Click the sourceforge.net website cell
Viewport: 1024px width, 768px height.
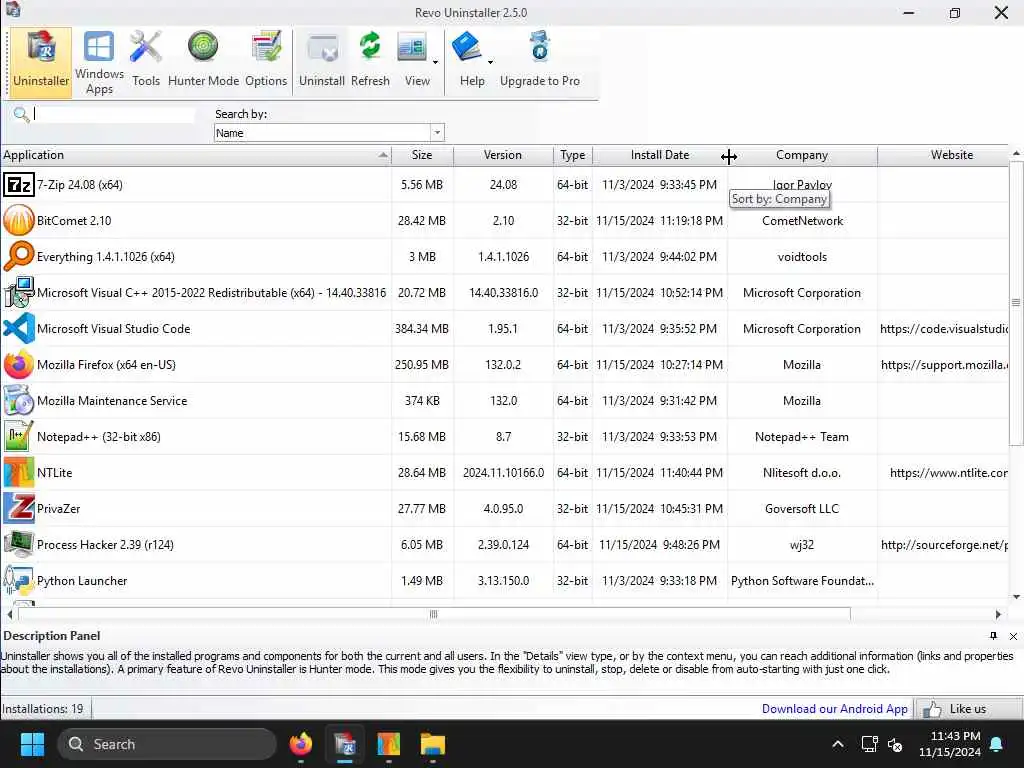tap(944, 545)
